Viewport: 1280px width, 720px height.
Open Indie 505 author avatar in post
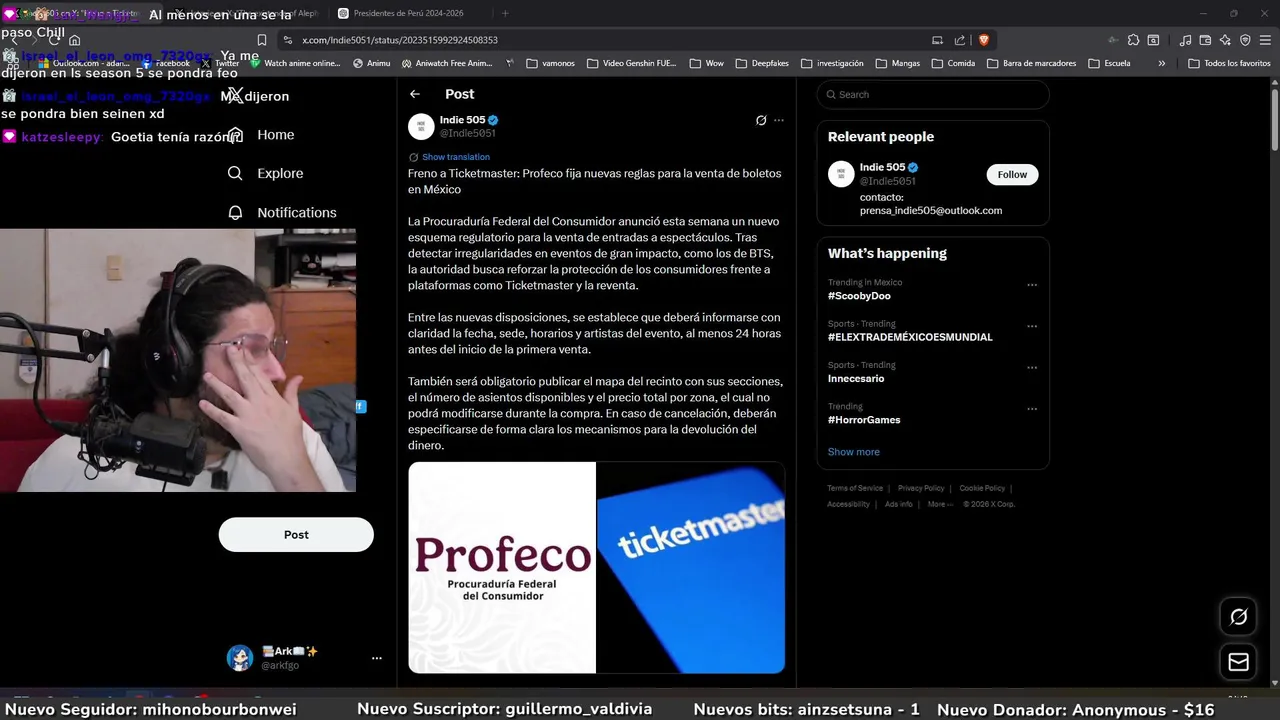[x=421, y=126]
